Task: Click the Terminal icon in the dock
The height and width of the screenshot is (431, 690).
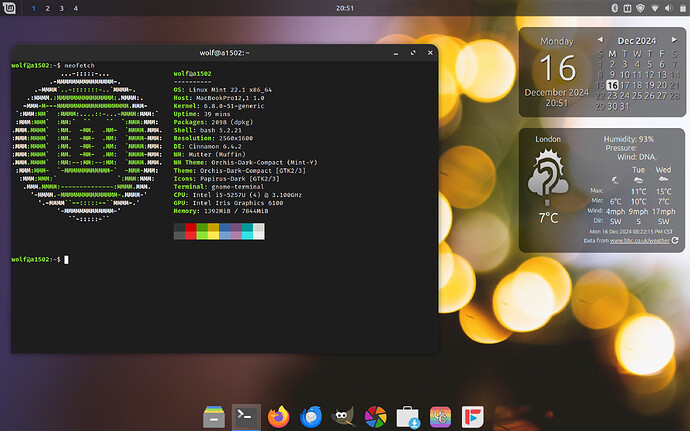Action: click(x=246, y=416)
